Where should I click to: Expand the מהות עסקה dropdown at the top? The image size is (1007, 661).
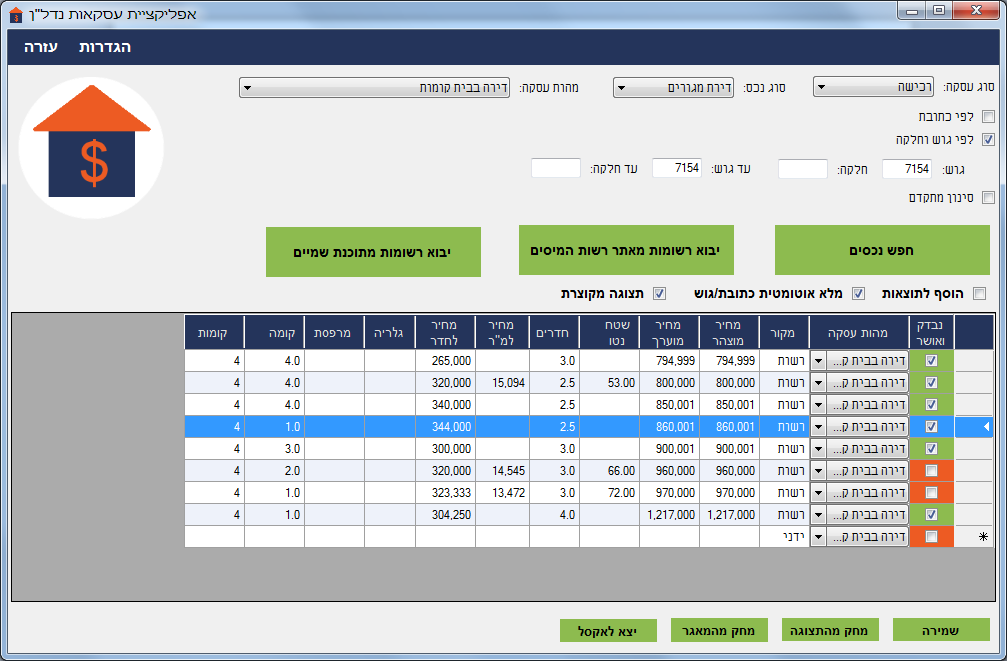(374, 87)
